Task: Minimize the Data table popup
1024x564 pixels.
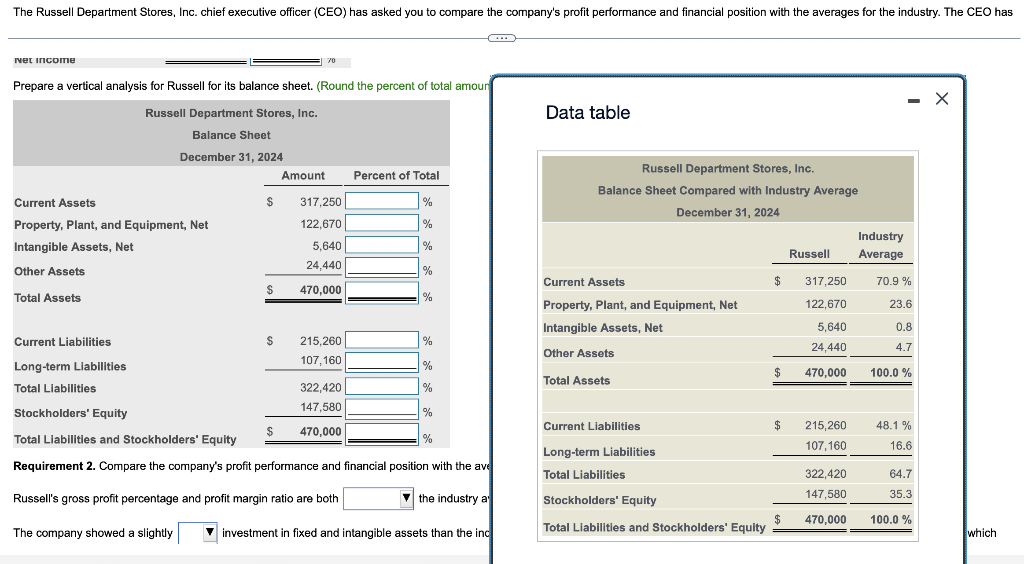Action: click(914, 101)
